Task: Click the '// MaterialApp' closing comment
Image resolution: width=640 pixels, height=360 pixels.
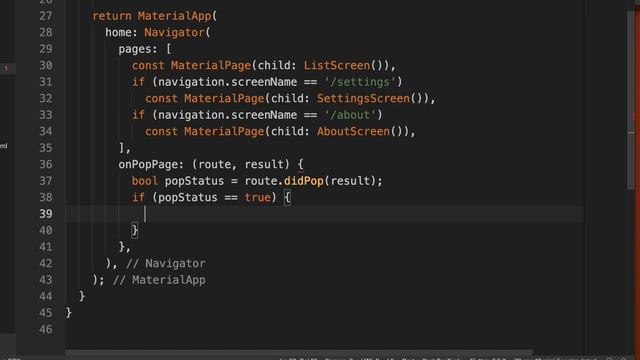Action: (159, 280)
